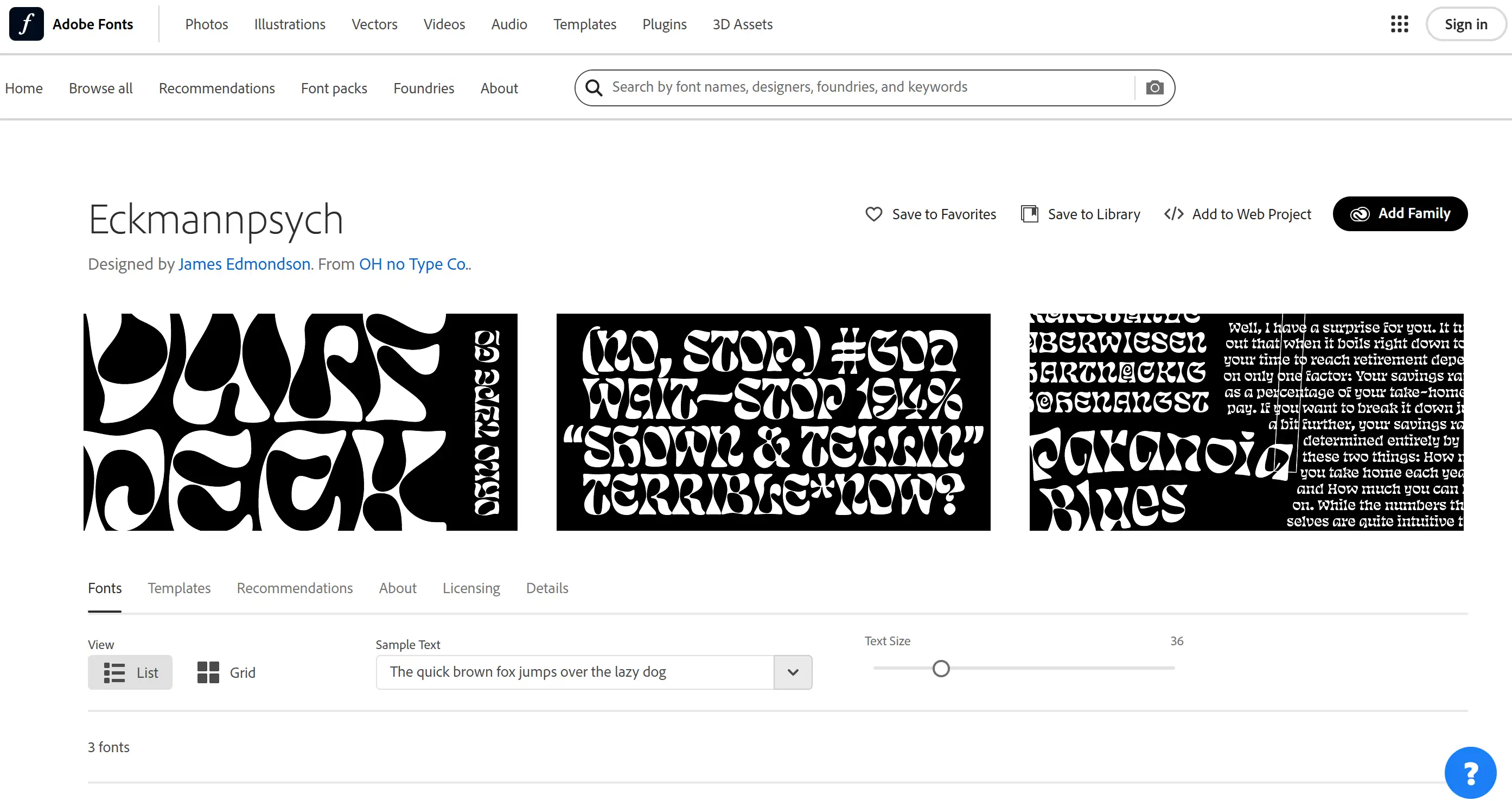Open Illustrations in Adobe top bar
Viewport: 1512px width, 801px height.
pos(289,24)
